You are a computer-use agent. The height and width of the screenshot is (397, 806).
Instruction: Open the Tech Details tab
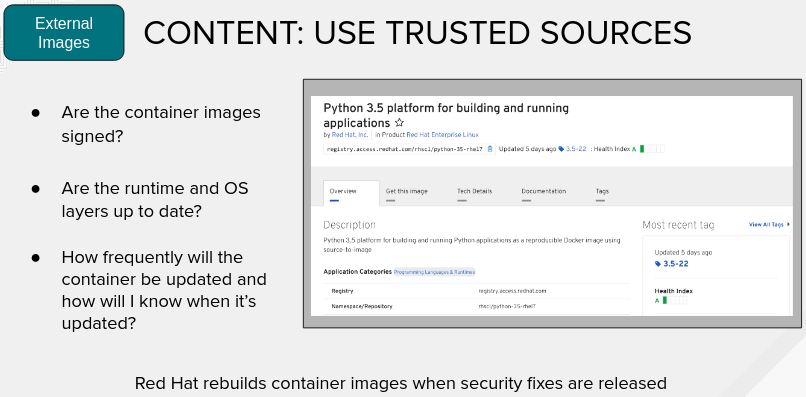click(474, 193)
